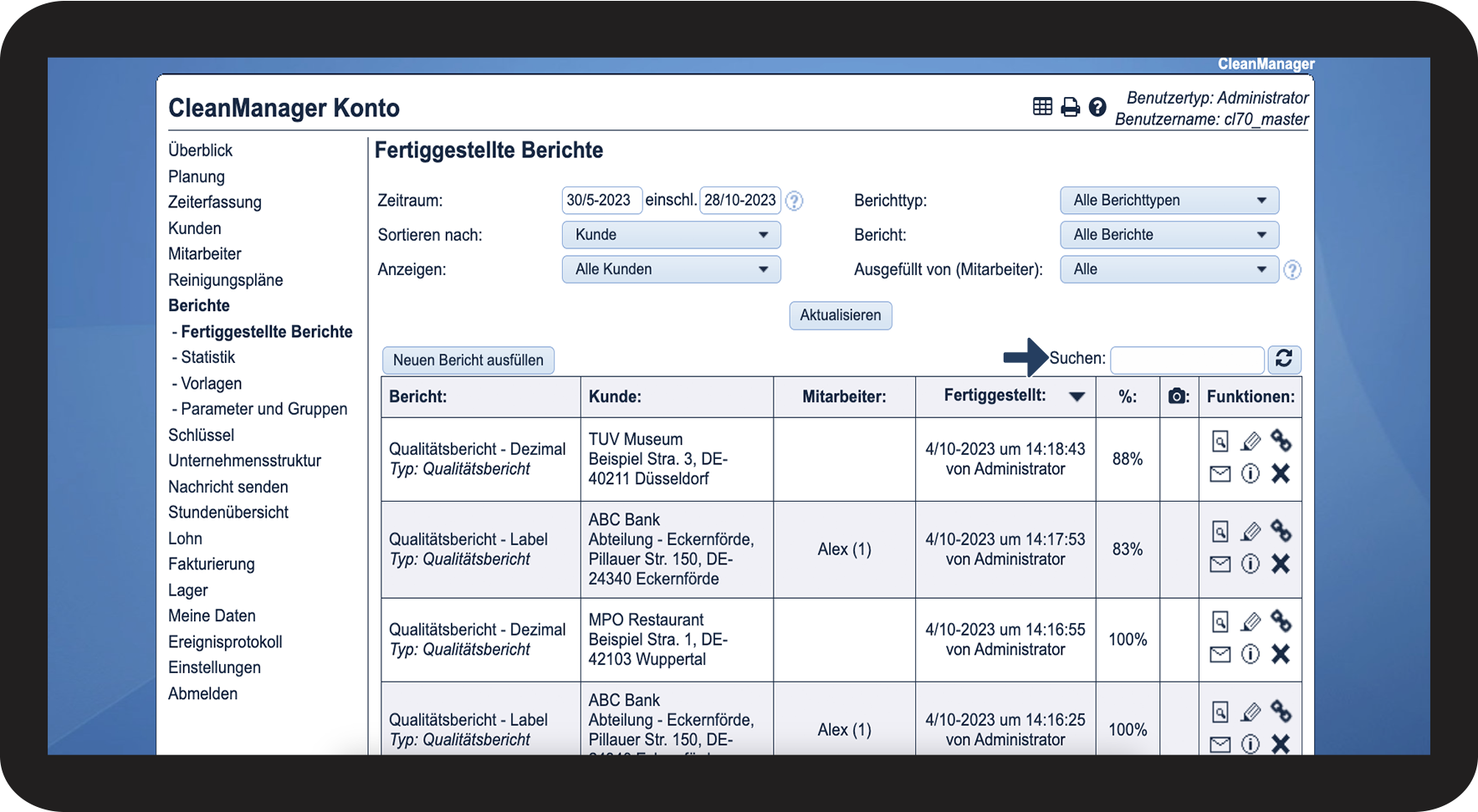
Task: Open Berichttyp dropdown Alle Berichttypen
Action: 1169,201
